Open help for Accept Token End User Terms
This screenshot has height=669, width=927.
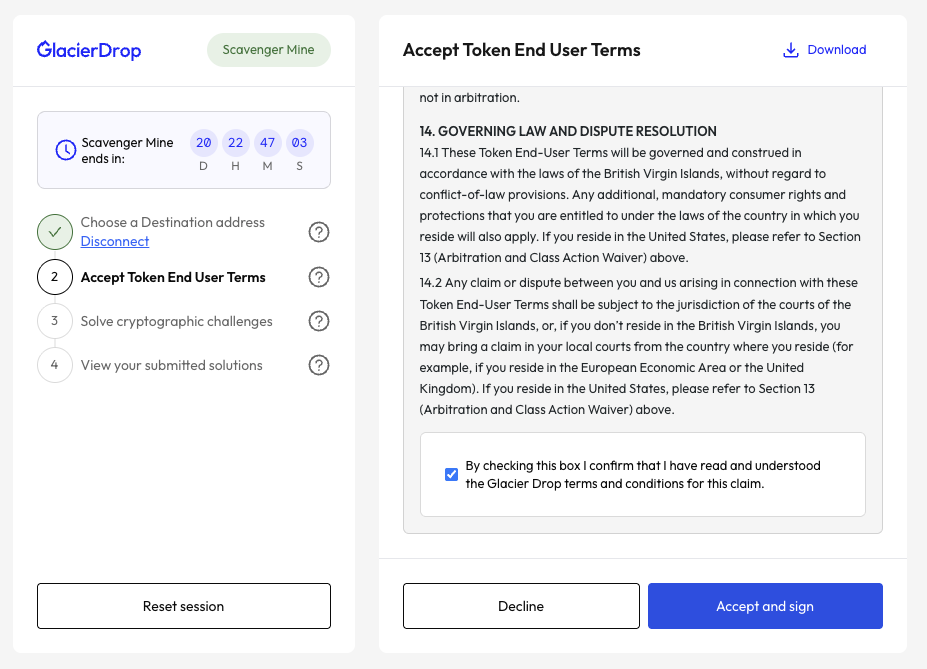[319, 277]
